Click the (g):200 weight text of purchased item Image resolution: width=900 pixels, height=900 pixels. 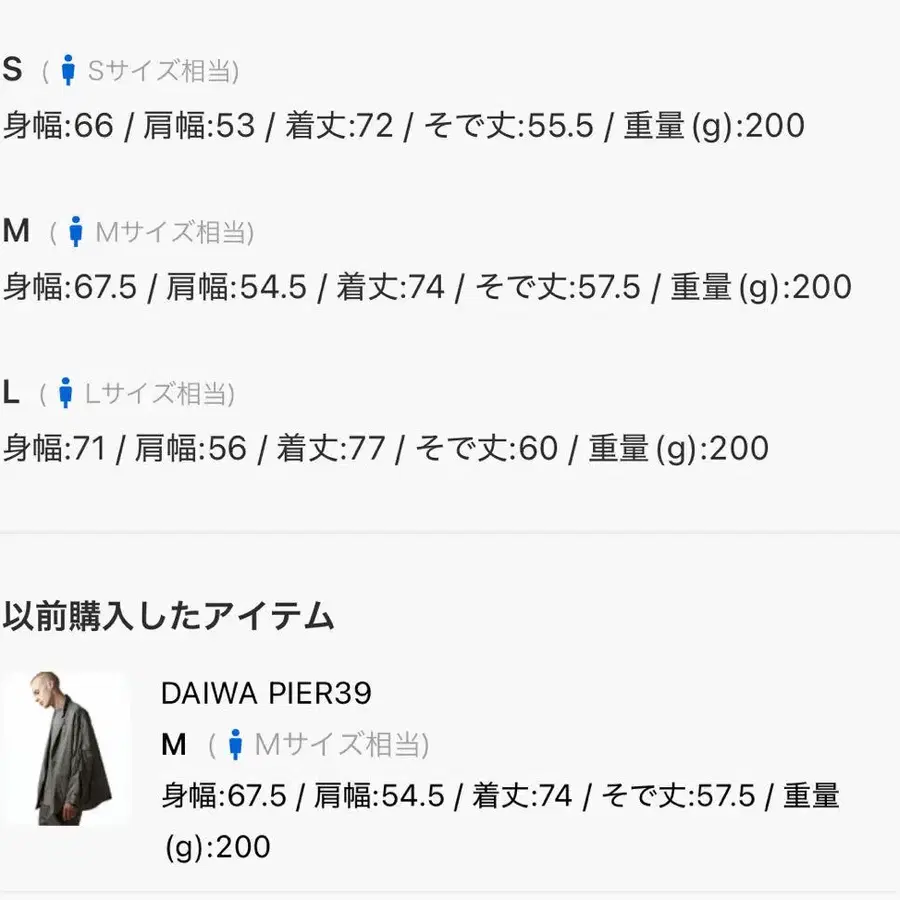tap(218, 847)
